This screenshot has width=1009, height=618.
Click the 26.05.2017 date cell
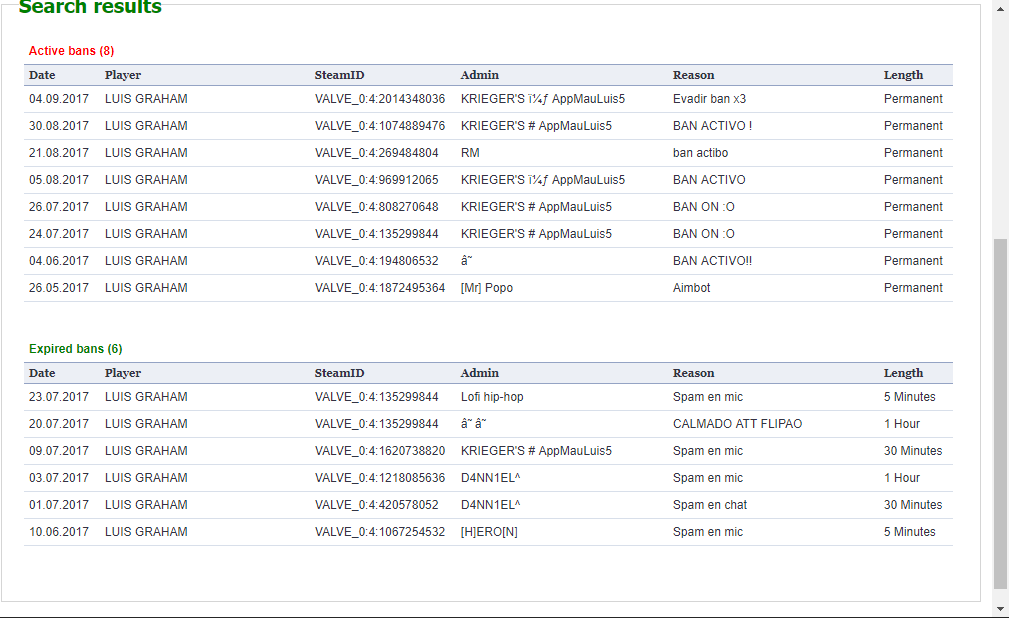pyautogui.click(x=59, y=288)
